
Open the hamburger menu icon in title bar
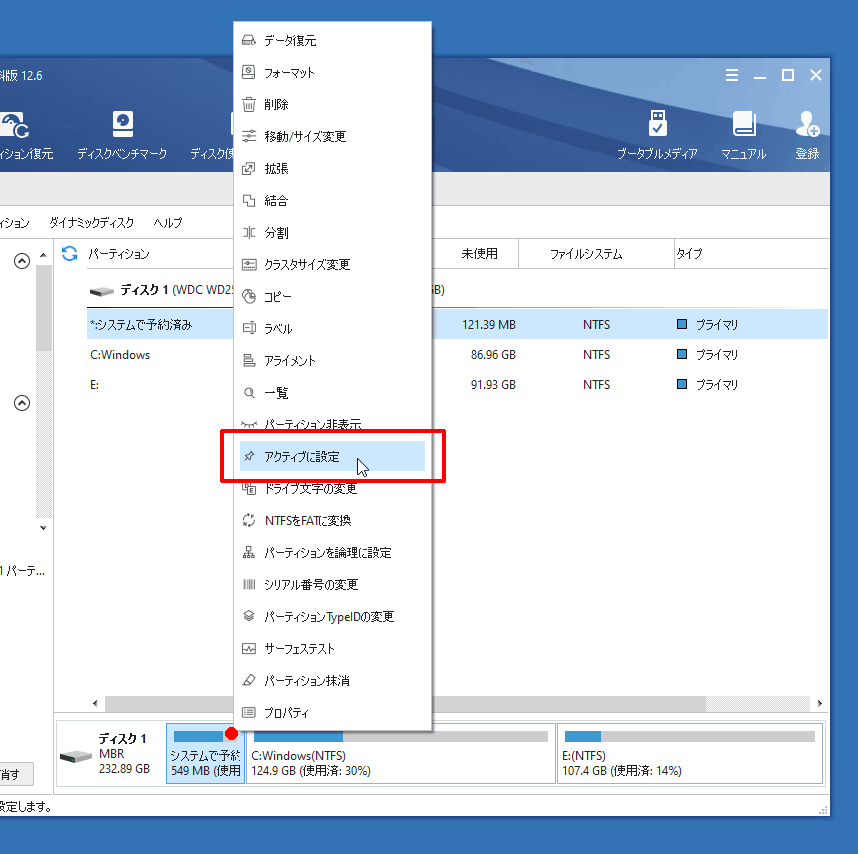(732, 75)
